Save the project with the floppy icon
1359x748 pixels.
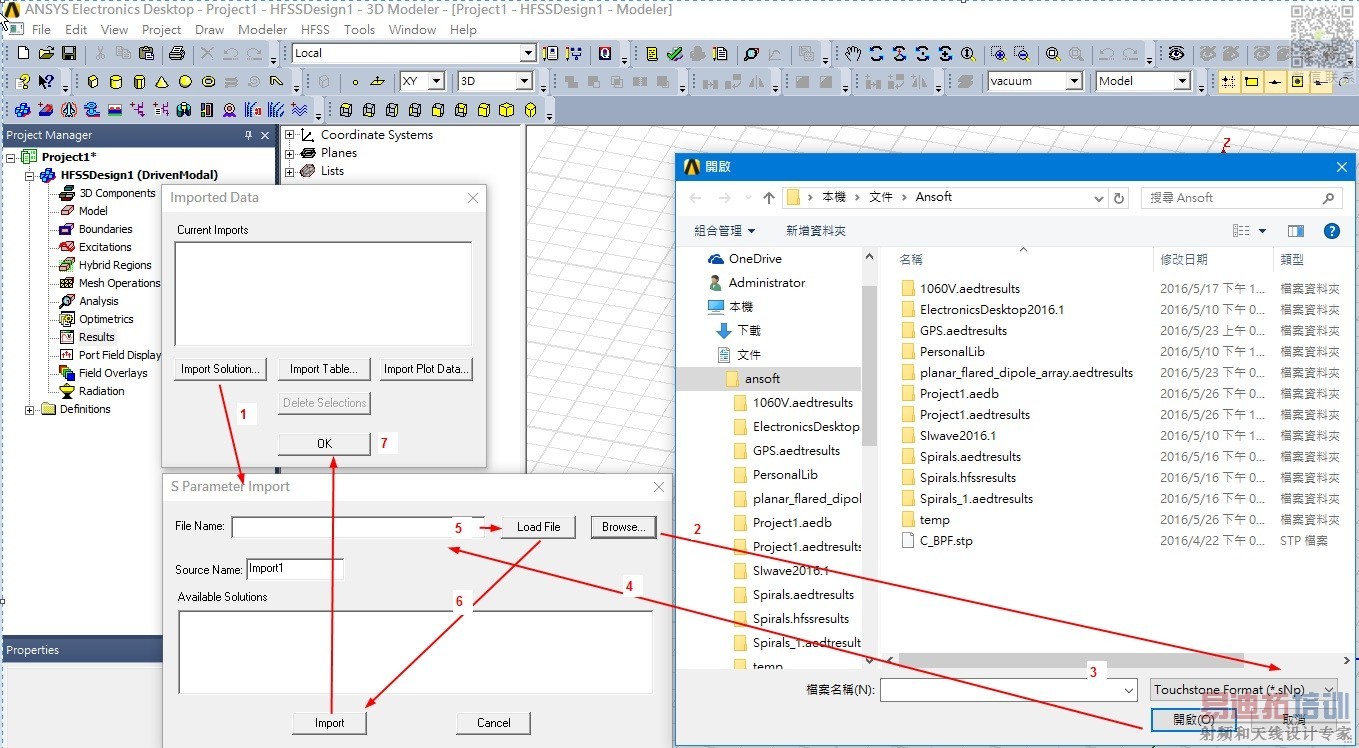coord(69,53)
